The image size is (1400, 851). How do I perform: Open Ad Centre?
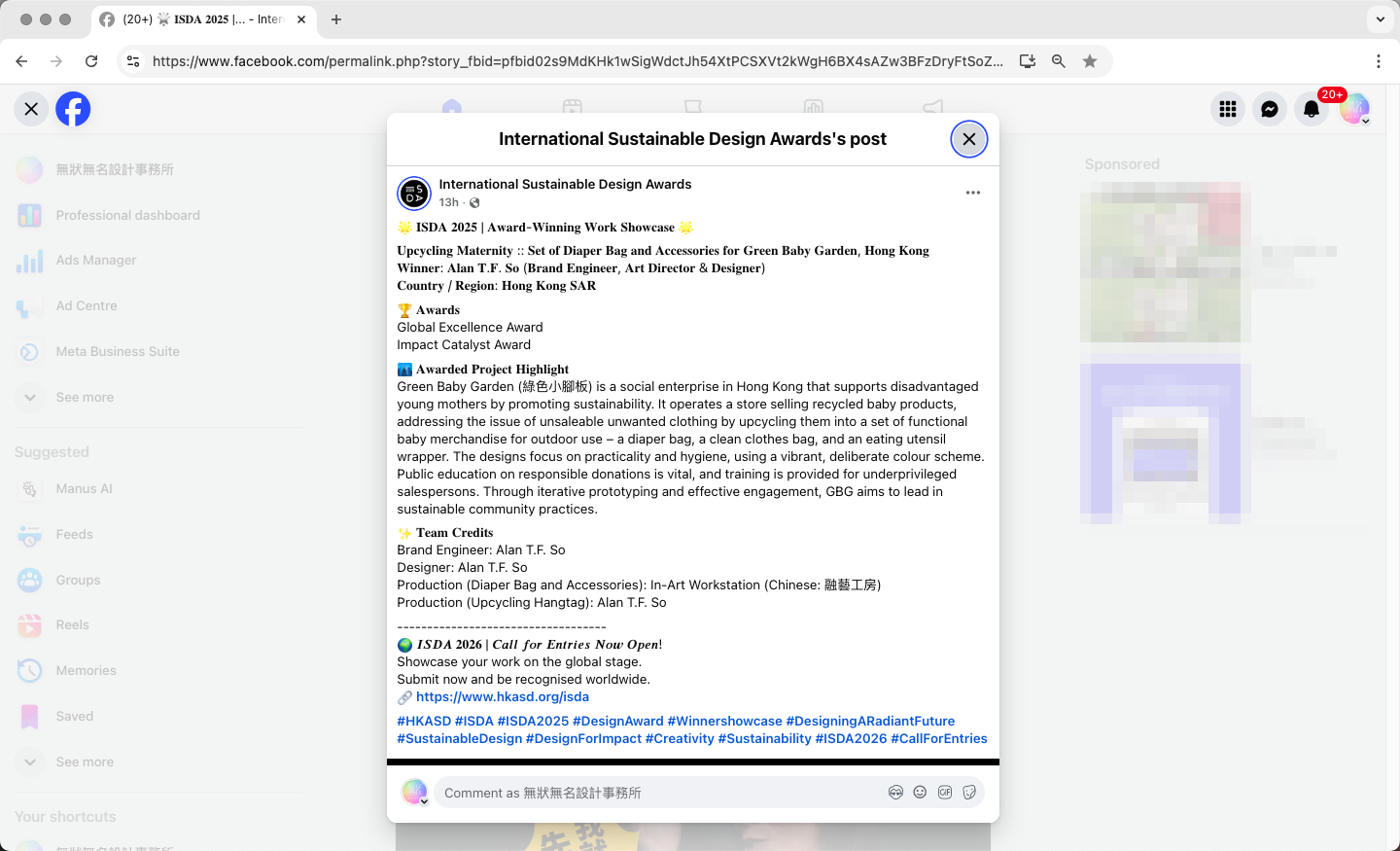point(157,305)
